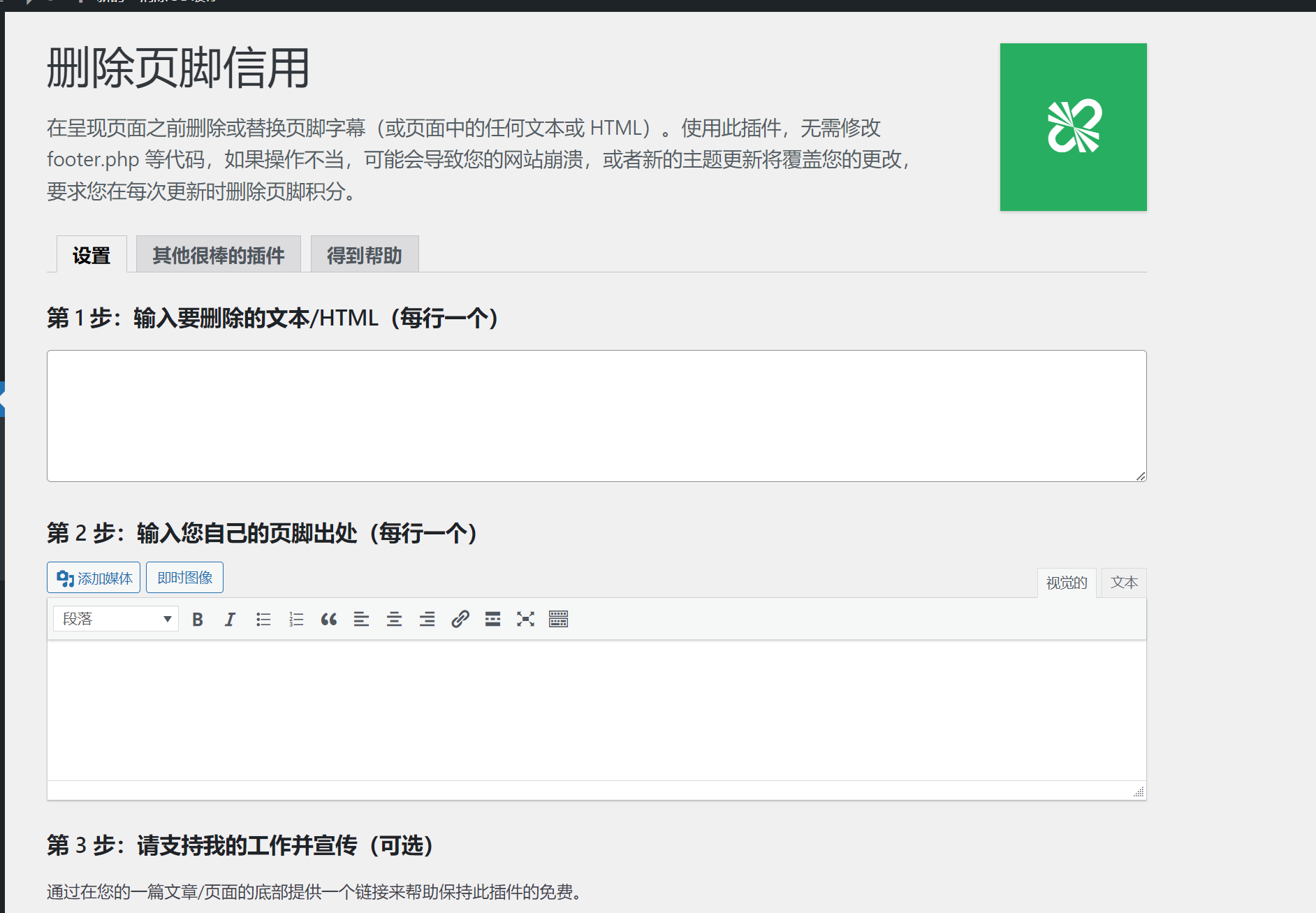
Task: Apply blockquote formatting
Action: pyautogui.click(x=329, y=620)
